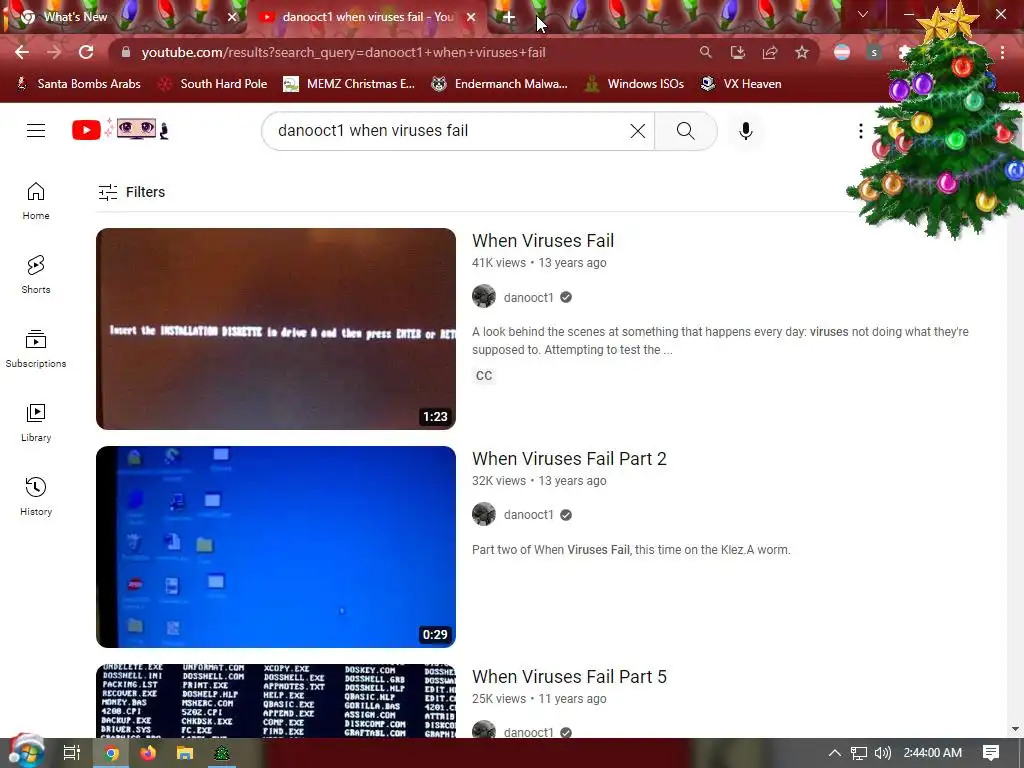Screen dimensions: 1024x768
Task: Open the When Viruses Fail video title
Action: point(543,240)
